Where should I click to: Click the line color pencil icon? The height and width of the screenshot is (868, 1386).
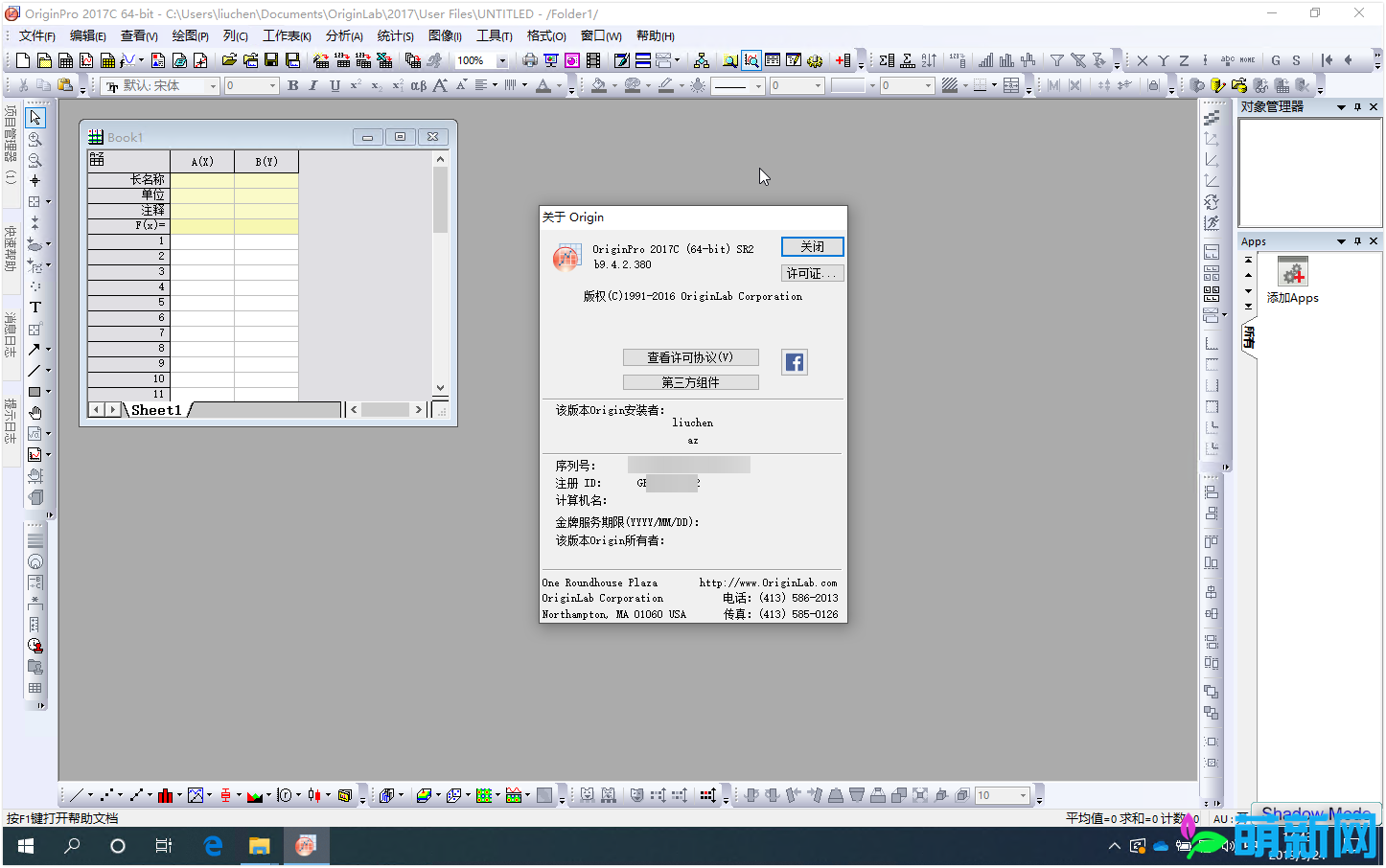(666, 85)
